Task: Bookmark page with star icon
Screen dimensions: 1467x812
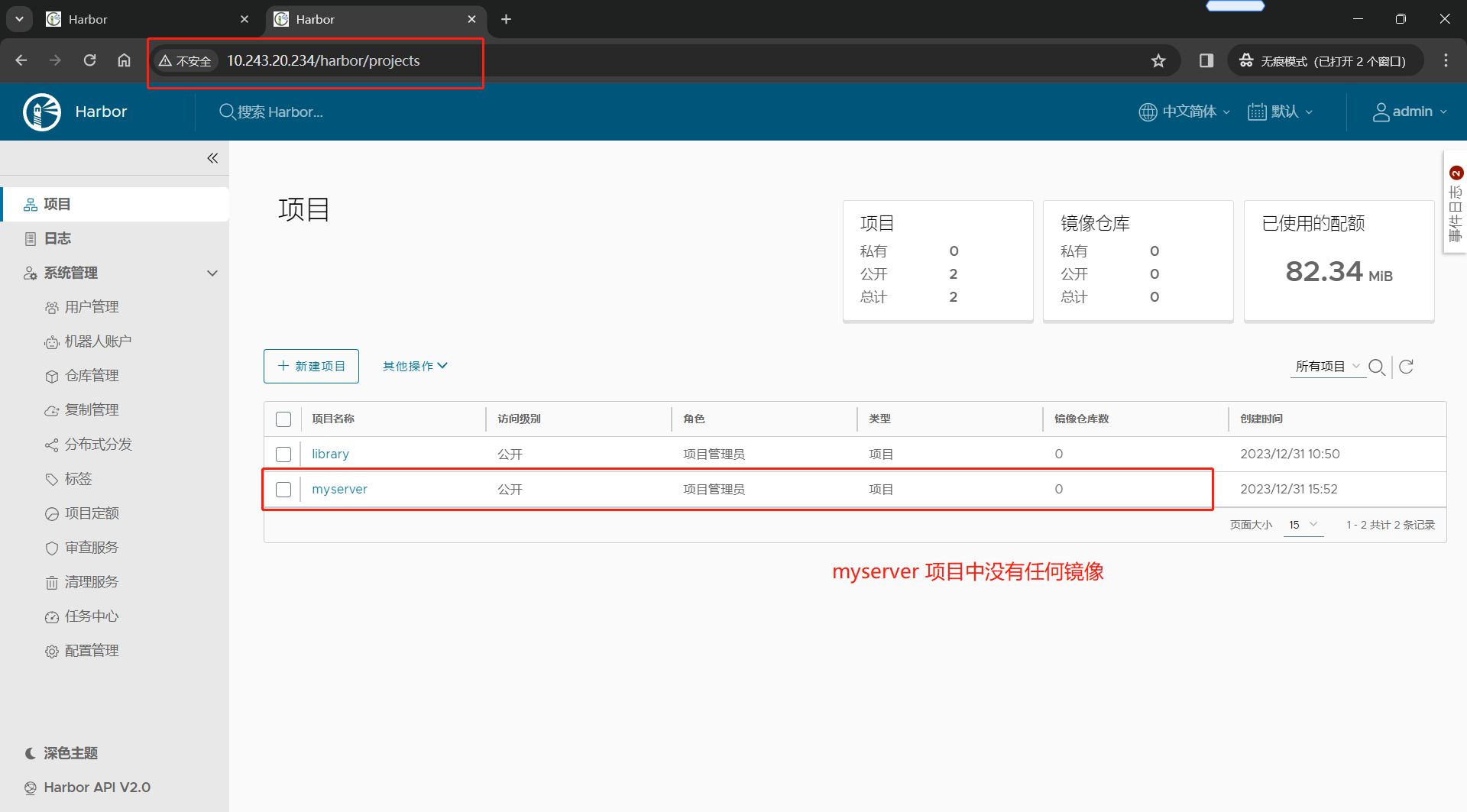Action: (1158, 61)
